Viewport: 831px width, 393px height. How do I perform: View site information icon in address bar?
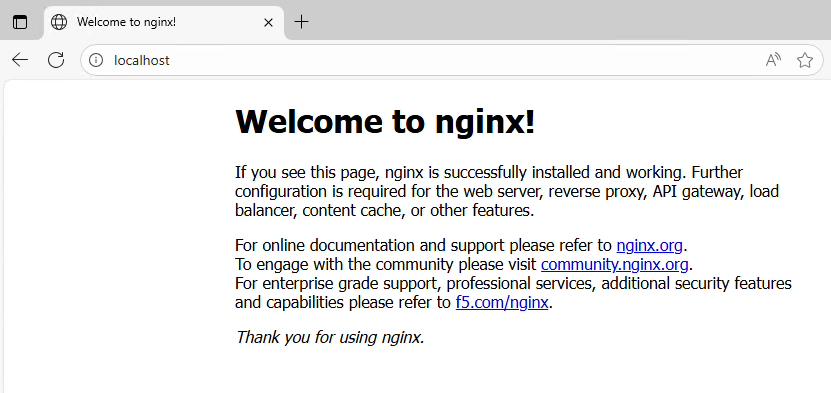[x=96, y=60]
